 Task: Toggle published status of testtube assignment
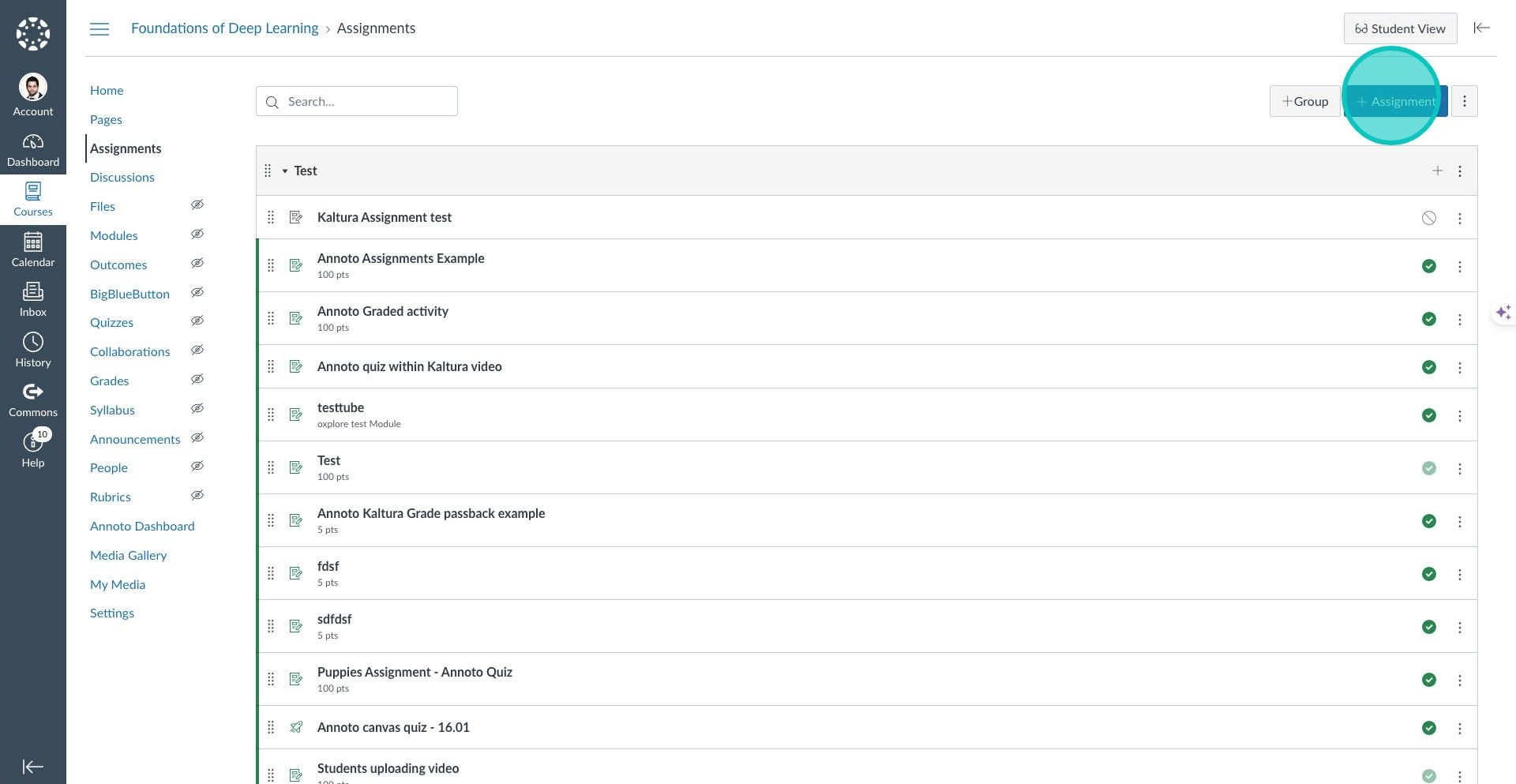click(1428, 415)
